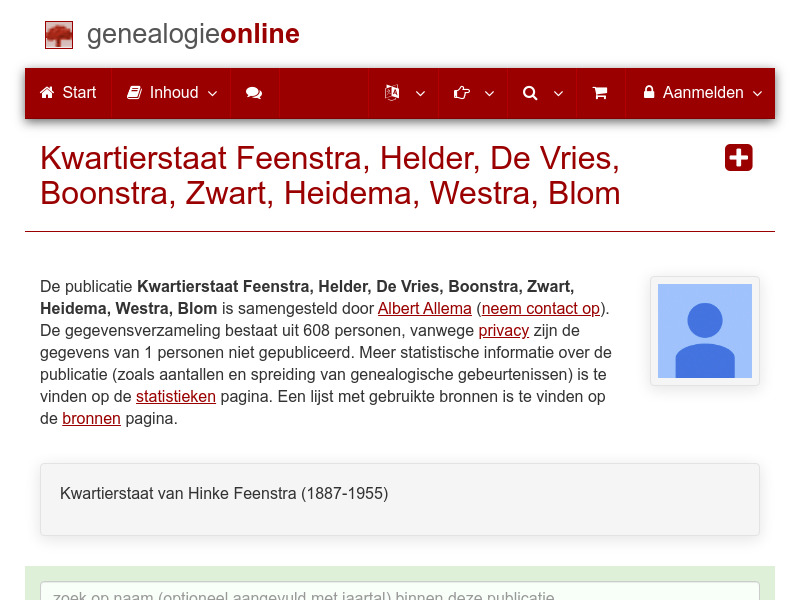The height and width of the screenshot is (600, 800).
Task: Click the thumbs-up recommendation icon
Action: [461, 92]
